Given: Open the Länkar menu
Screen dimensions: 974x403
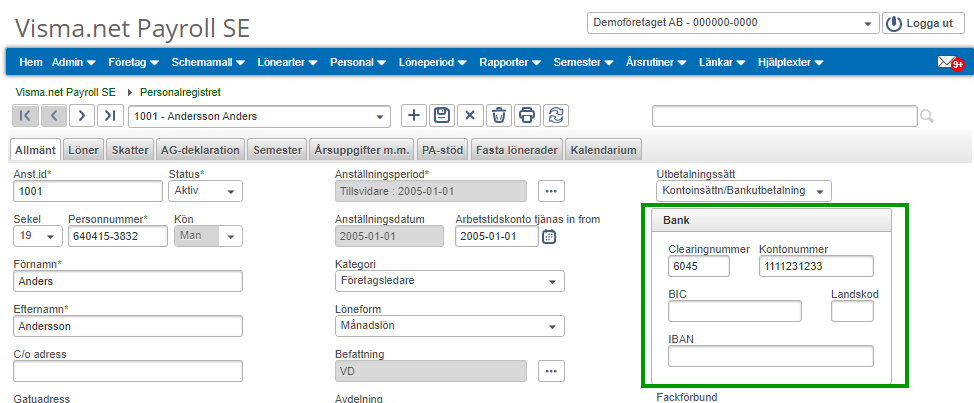Looking at the screenshot, I should [723, 62].
